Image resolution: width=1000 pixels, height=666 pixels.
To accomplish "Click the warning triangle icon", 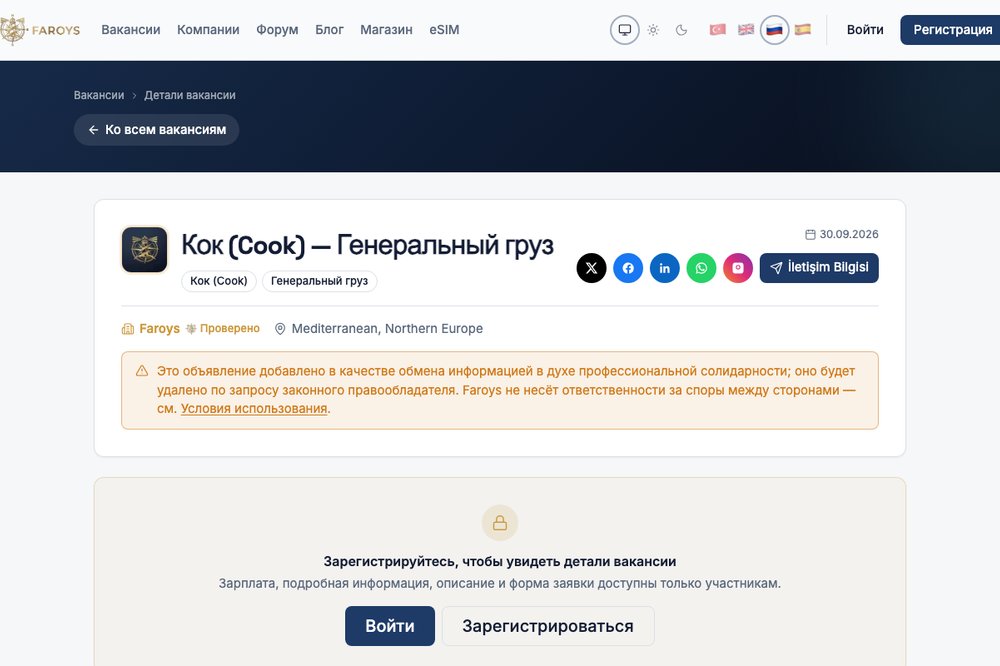I will [142, 371].
